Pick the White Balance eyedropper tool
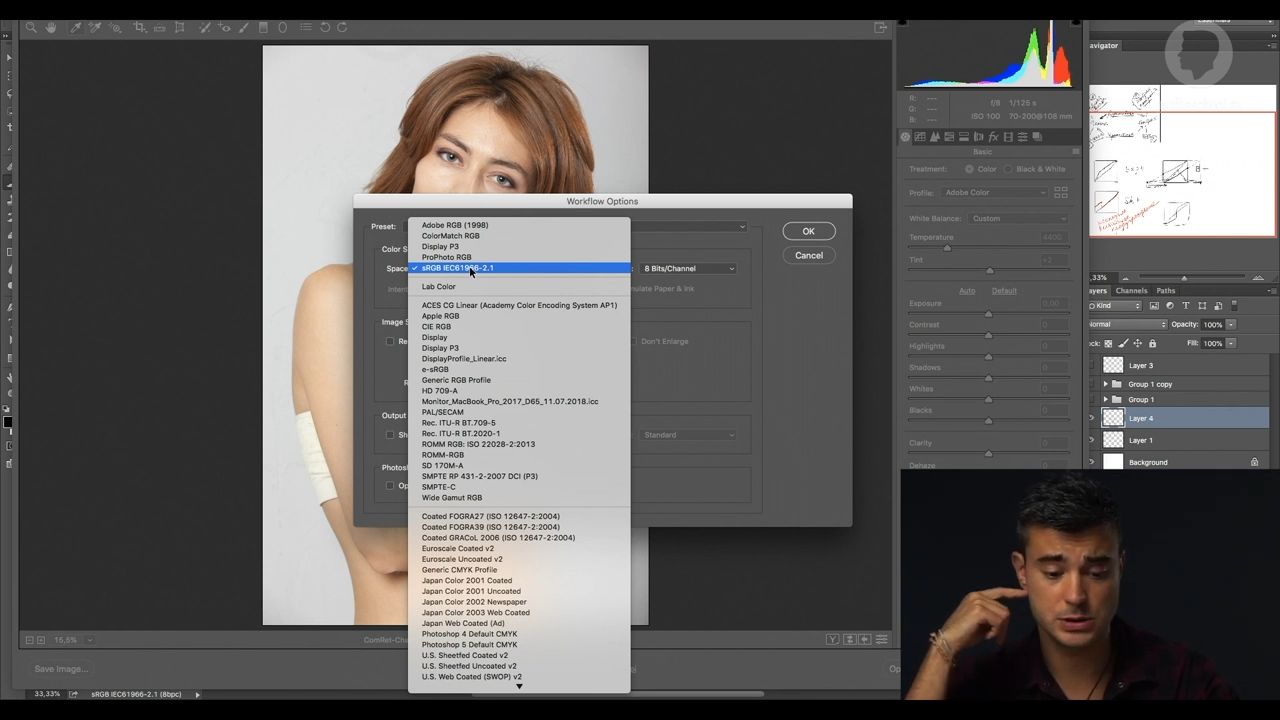The image size is (1280, 720). (76, 27)
